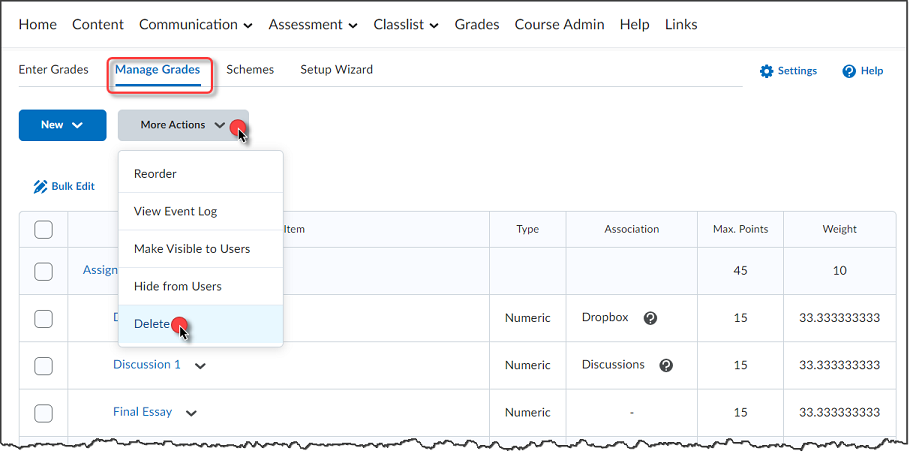Click the Discussions association info icon
This screenshot has width=910, height=454.
666,365
